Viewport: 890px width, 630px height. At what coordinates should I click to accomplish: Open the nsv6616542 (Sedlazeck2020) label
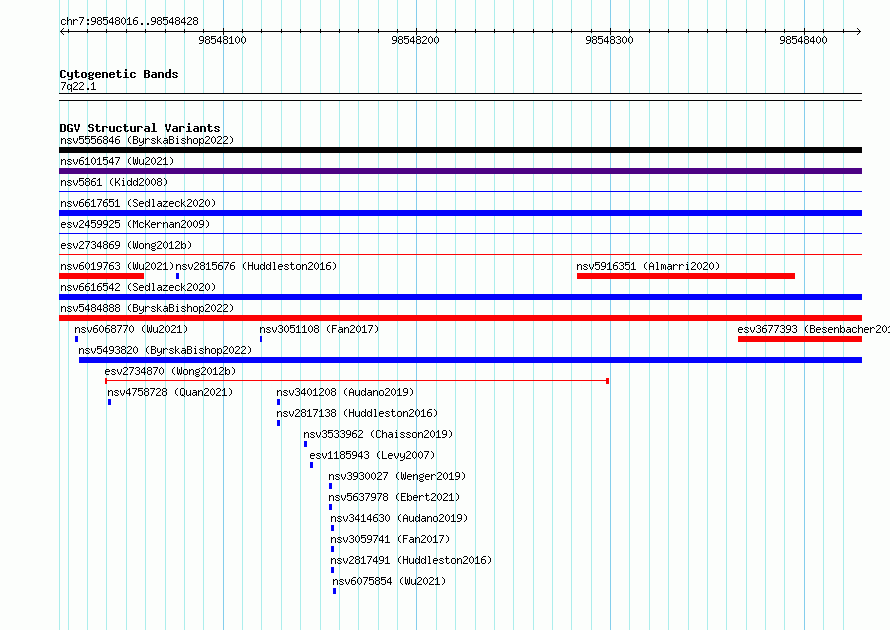coord(138,287)
